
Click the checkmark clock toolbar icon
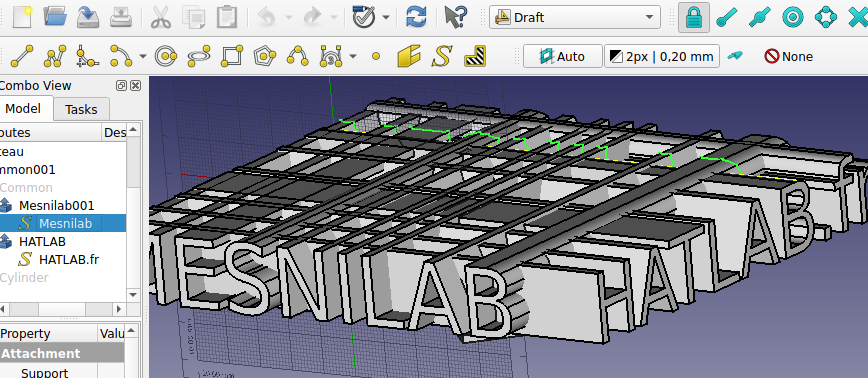pos(364,17)
